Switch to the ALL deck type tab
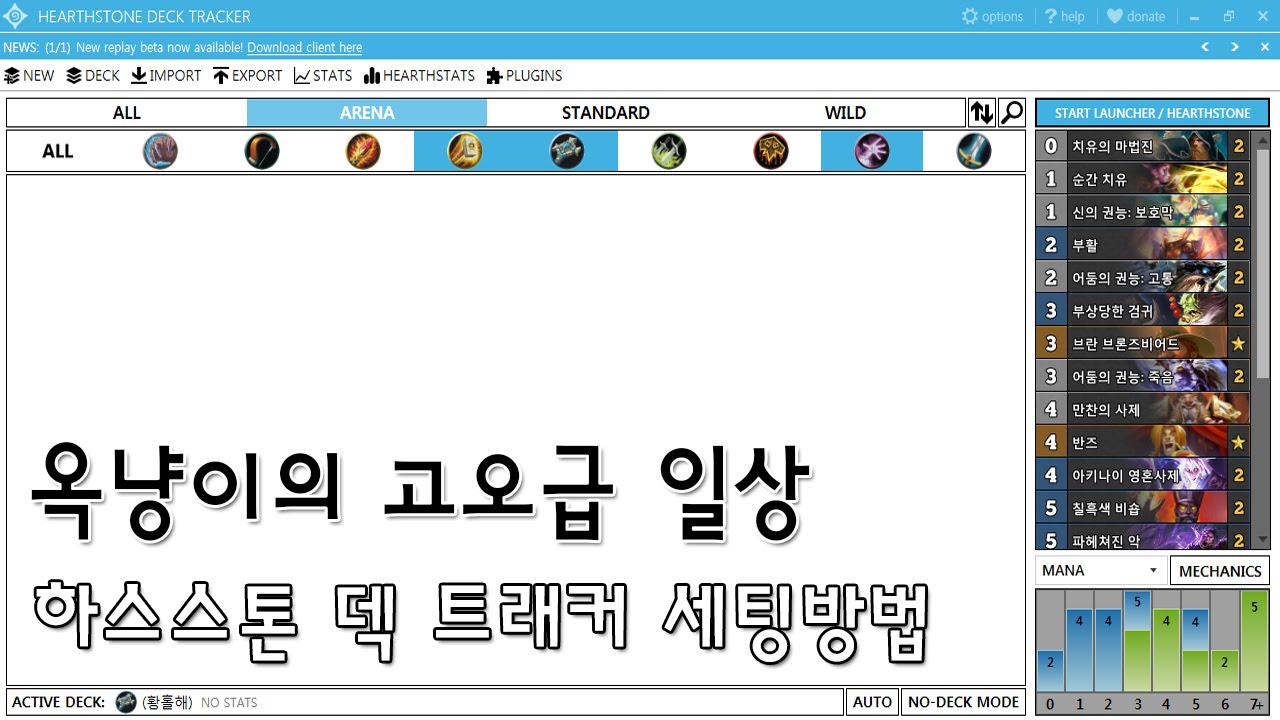Screen dimensions: 1280x720 point(127,113)
